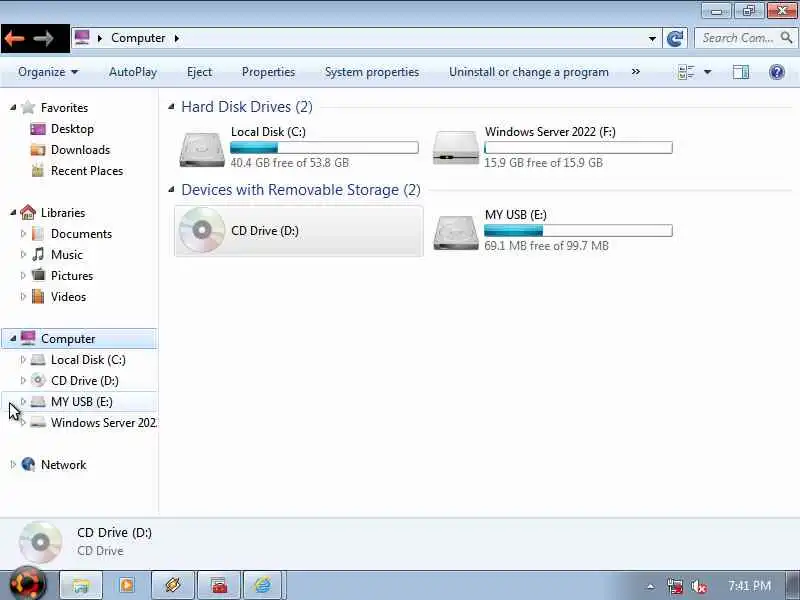Expand Local Disk (C:) in the tree

23,360
